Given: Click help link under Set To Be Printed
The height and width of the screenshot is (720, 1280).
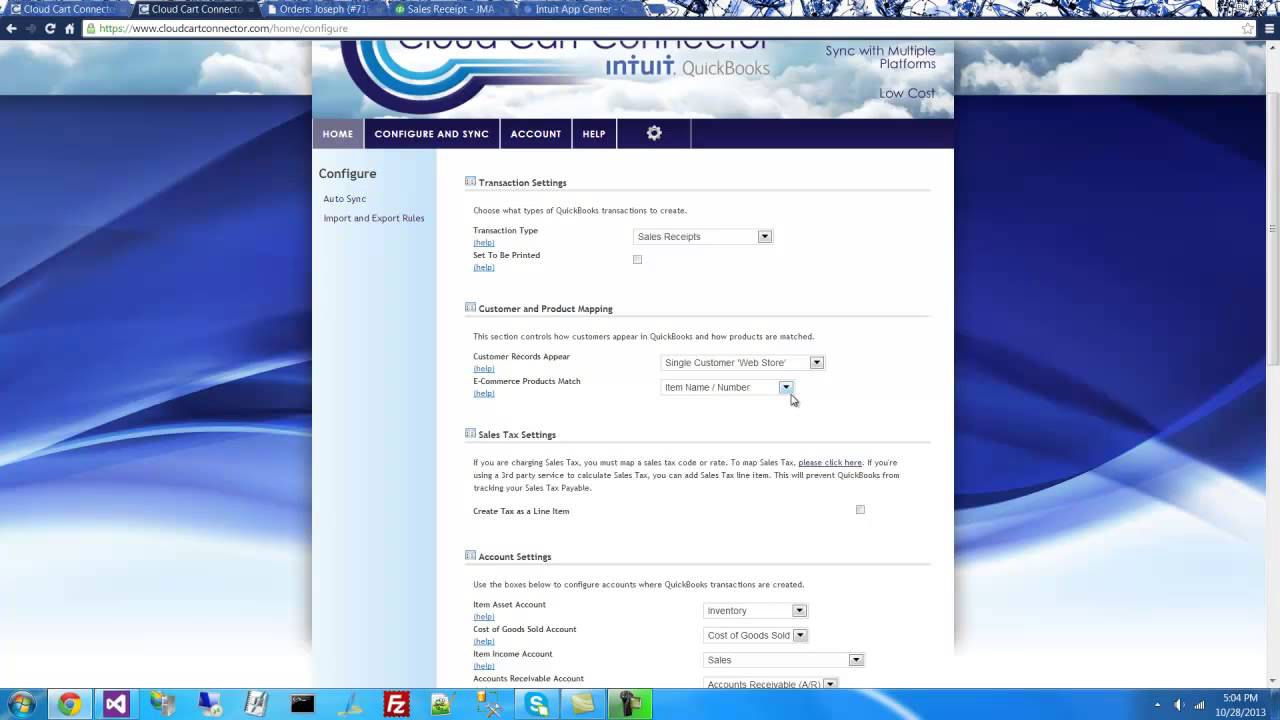Looking at the screenshot, I should point(484,267).
